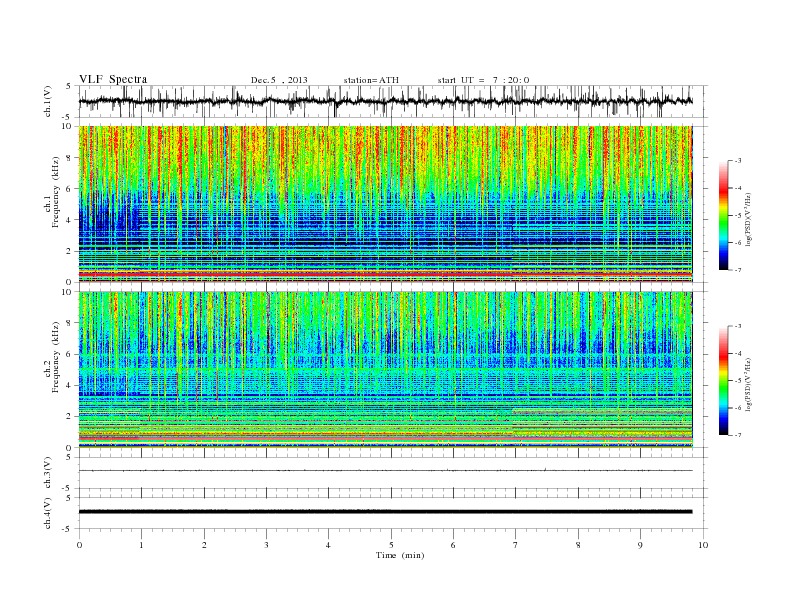Click the time axis tick label "10"
Viewport: 792px width, 612px height.
pos(703,545)
